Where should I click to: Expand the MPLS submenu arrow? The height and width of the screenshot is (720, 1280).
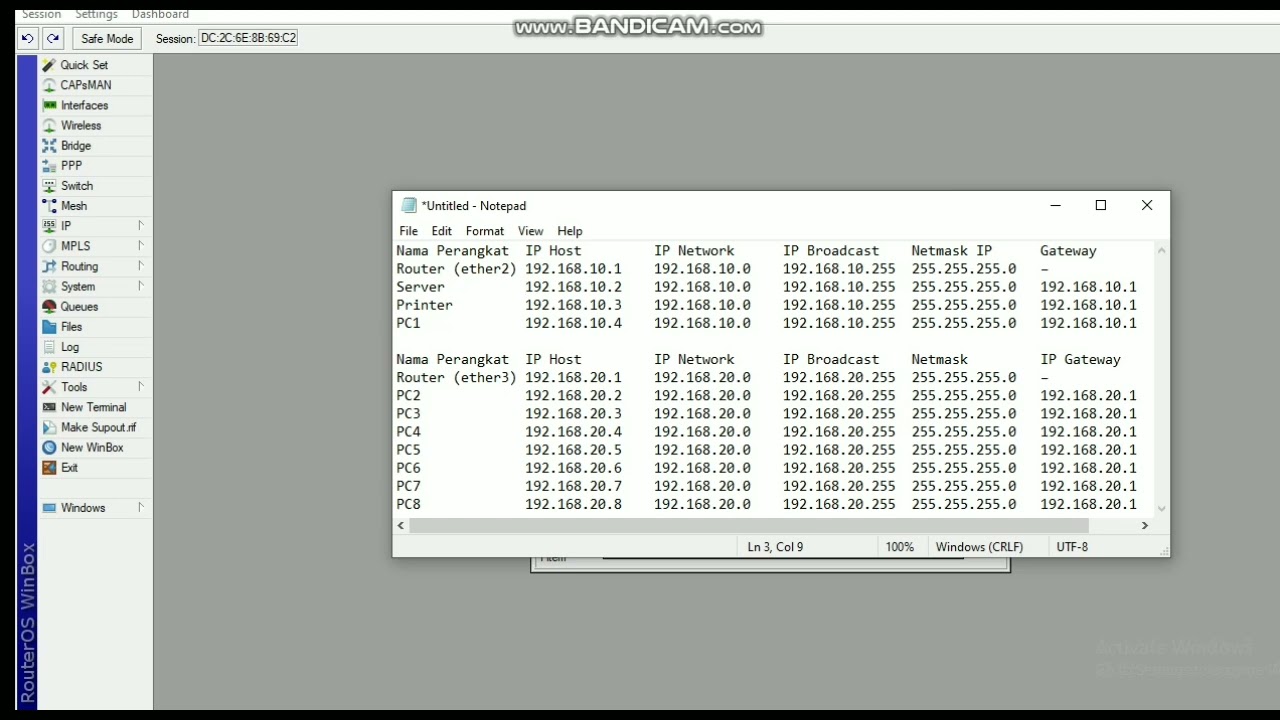141,245
